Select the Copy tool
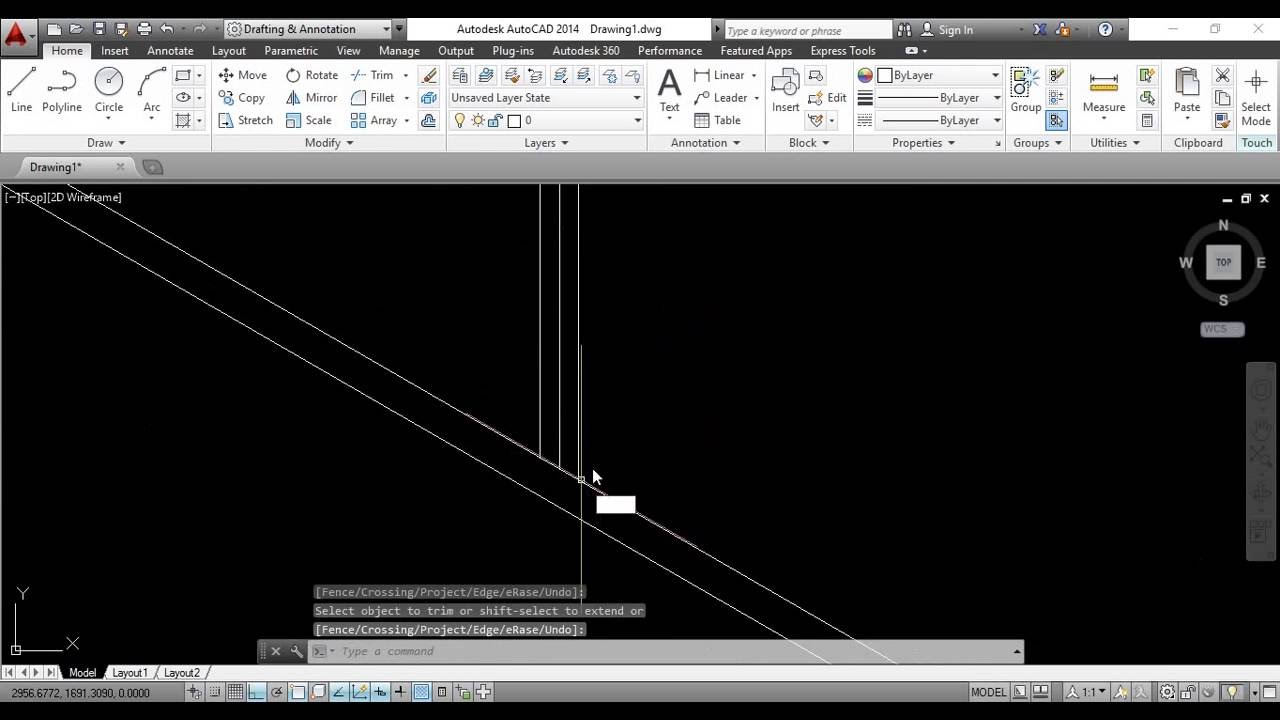1280x720 pixels. pos(242,98)
